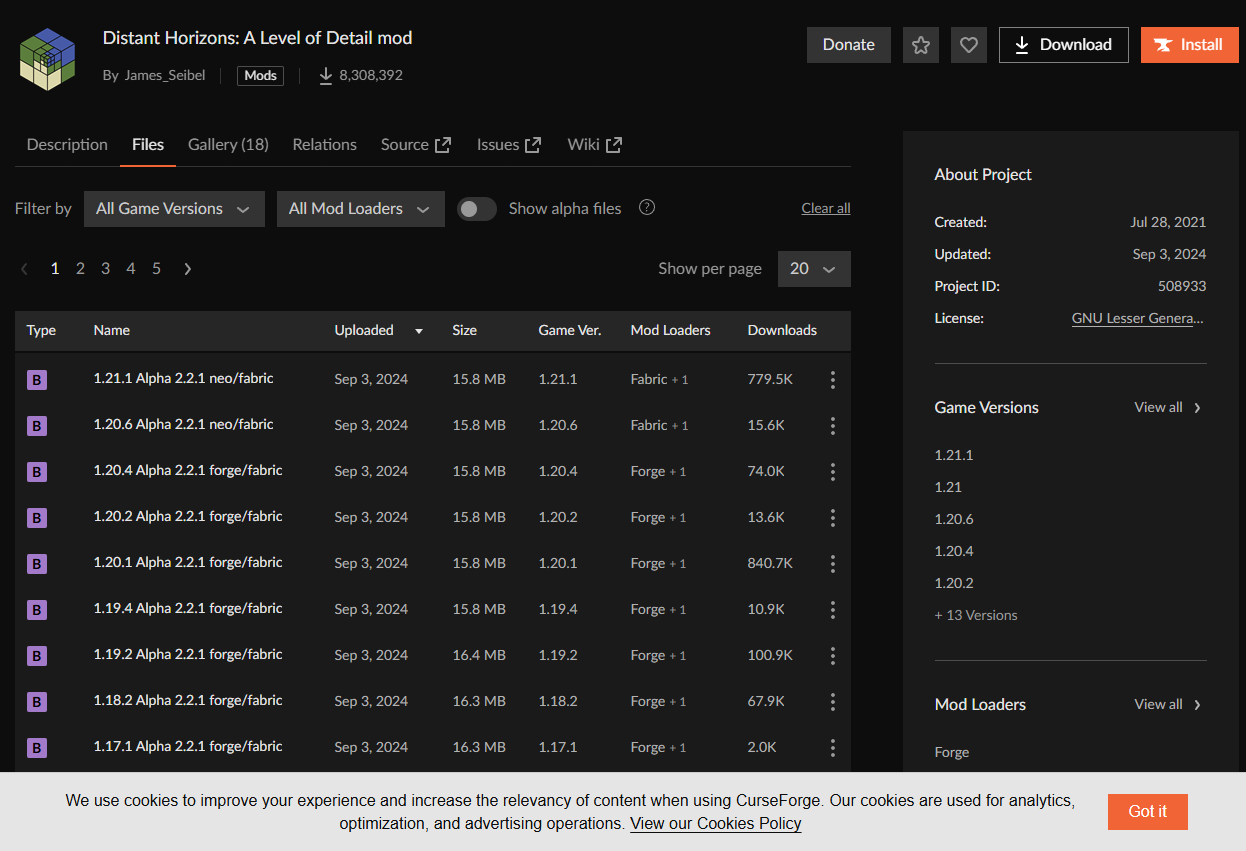Accept cookies with Got it button
This screenshot has width=1246, height=851.
(x=1147, y=812)
